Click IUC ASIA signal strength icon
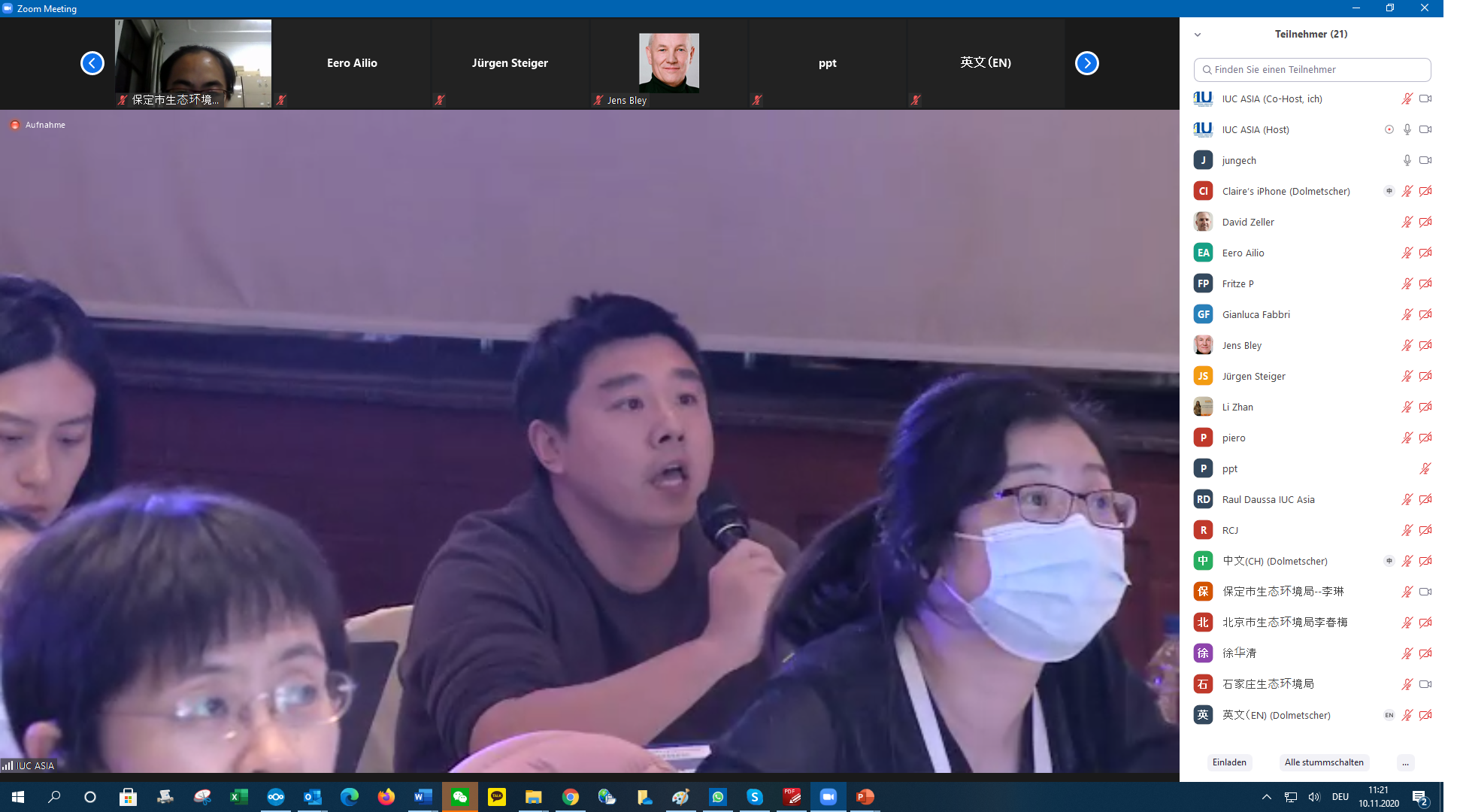 [x=8, y=765]
